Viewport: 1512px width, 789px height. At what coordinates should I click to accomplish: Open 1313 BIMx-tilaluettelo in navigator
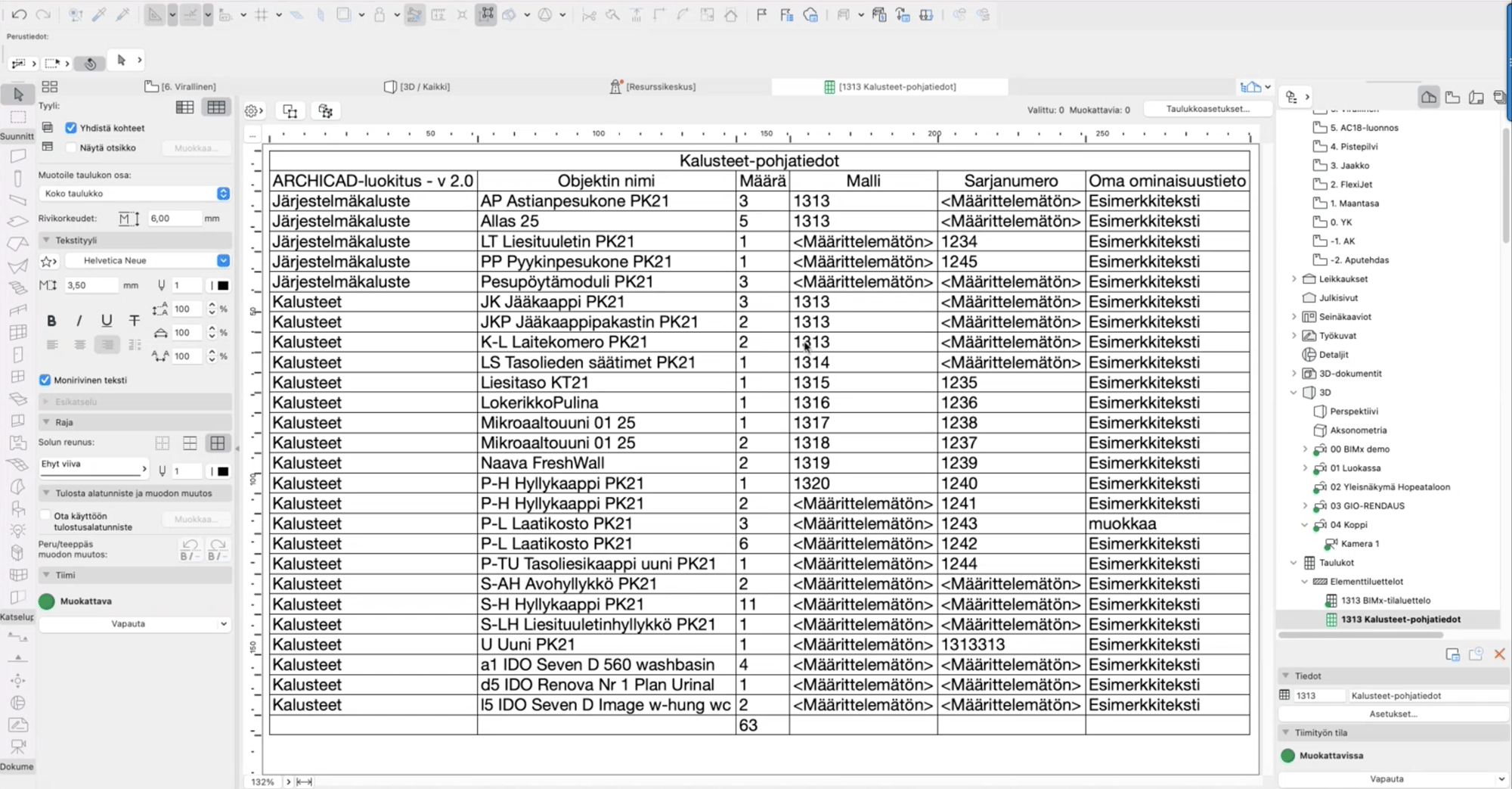click(1386, 601)
